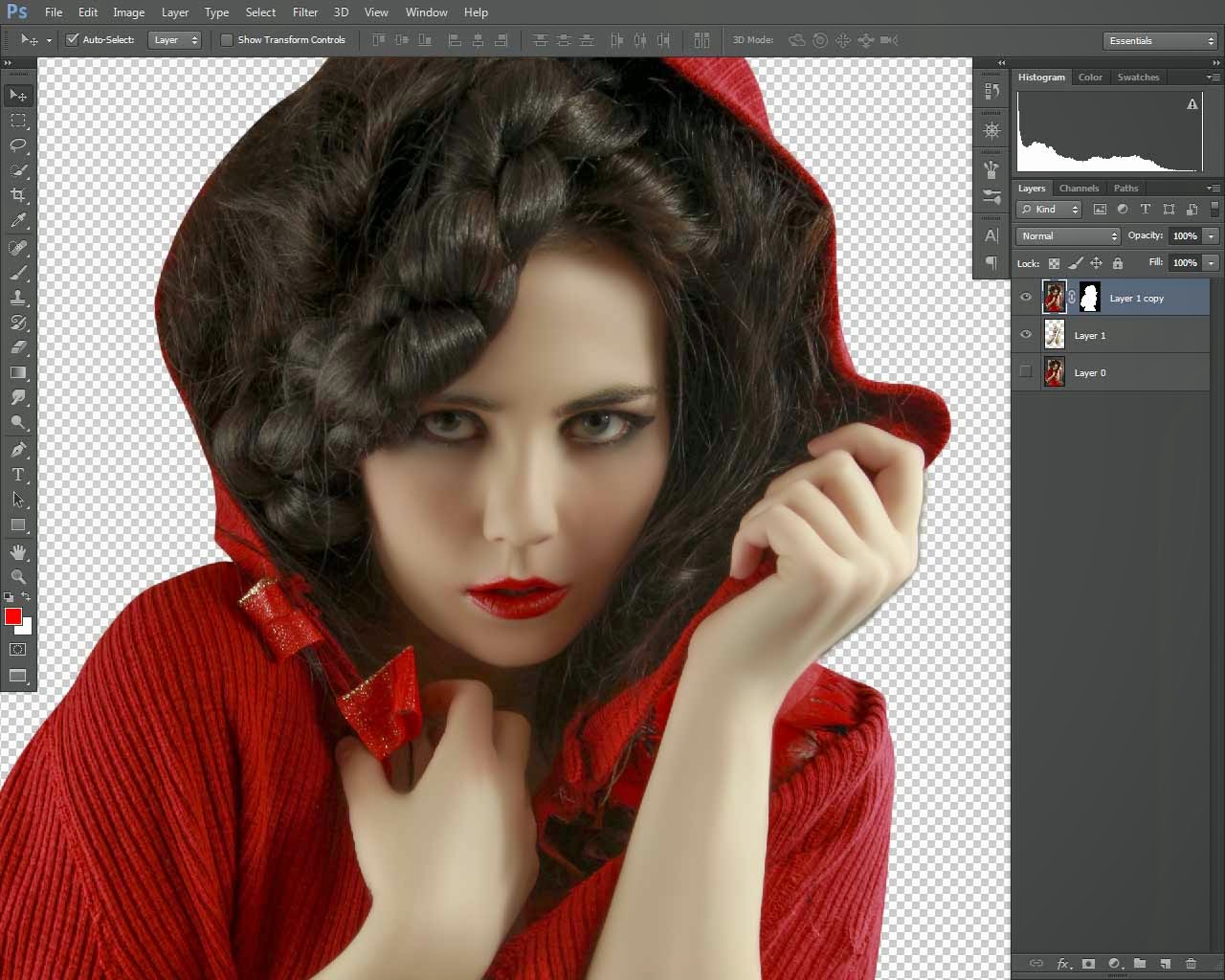1225x980 pixels.
Task: Open the Kind filter dropdown
Action: (x=1049, y=209)
